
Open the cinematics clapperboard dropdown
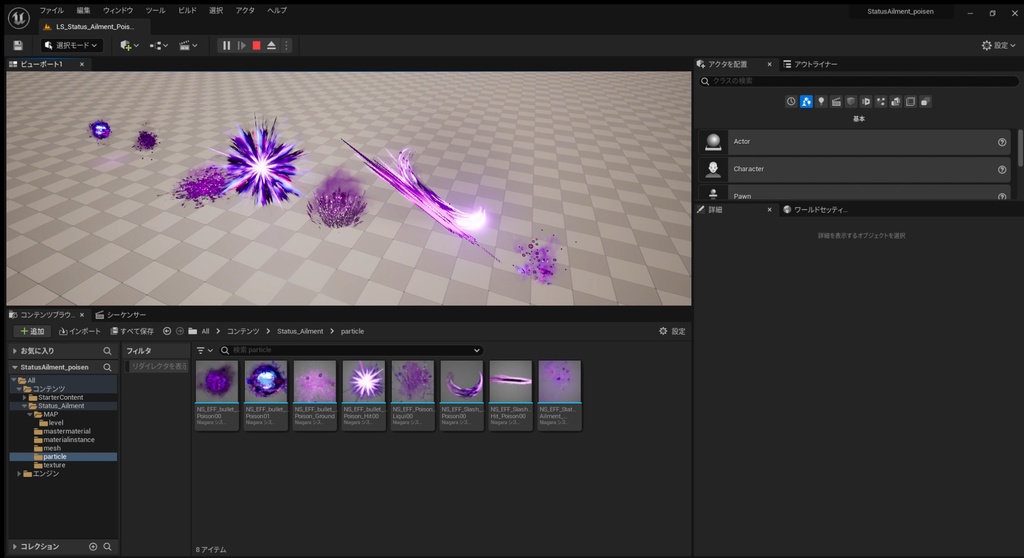tap(188, 45)
